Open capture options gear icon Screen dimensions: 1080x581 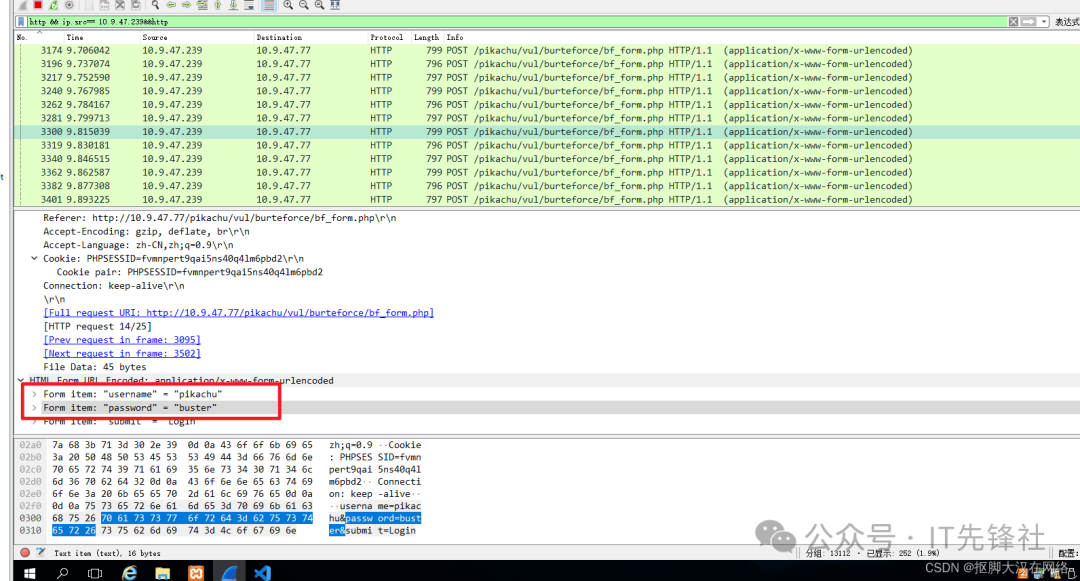pos(69,5)
